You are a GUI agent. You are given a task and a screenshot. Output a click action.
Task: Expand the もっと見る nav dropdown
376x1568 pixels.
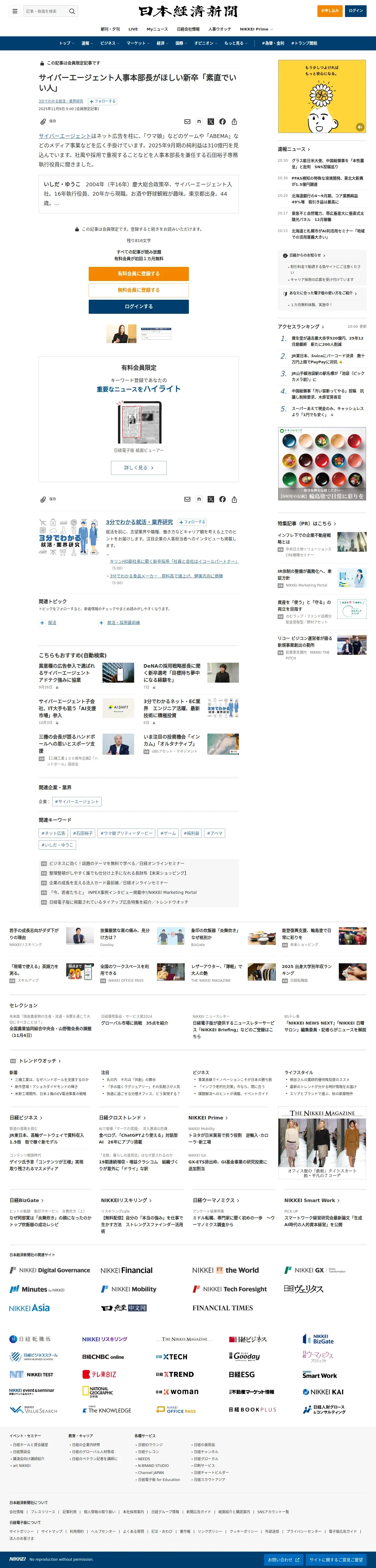click(x=236, y=43)
